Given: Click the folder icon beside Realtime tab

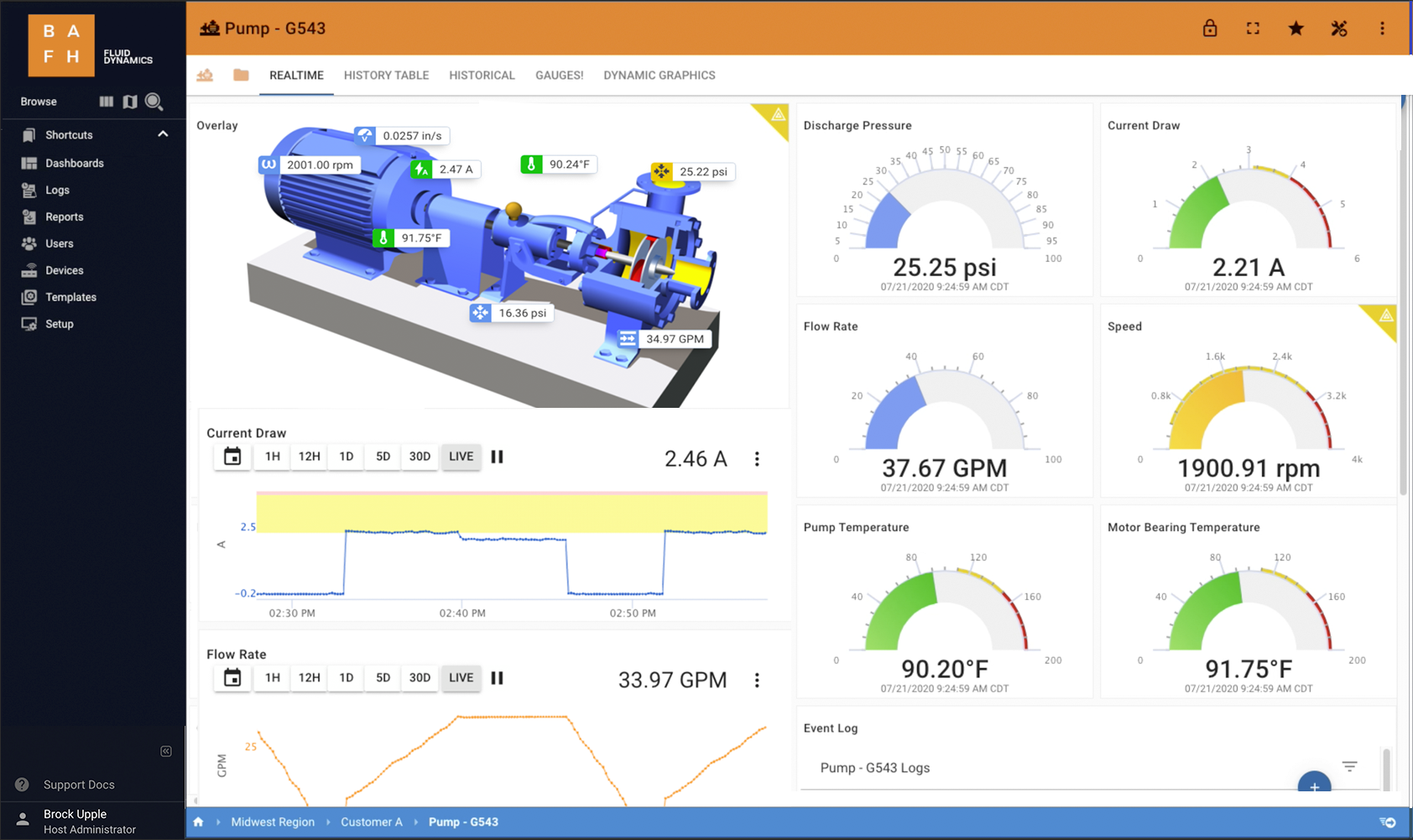Looking at the screenshot, I should 241,76.
